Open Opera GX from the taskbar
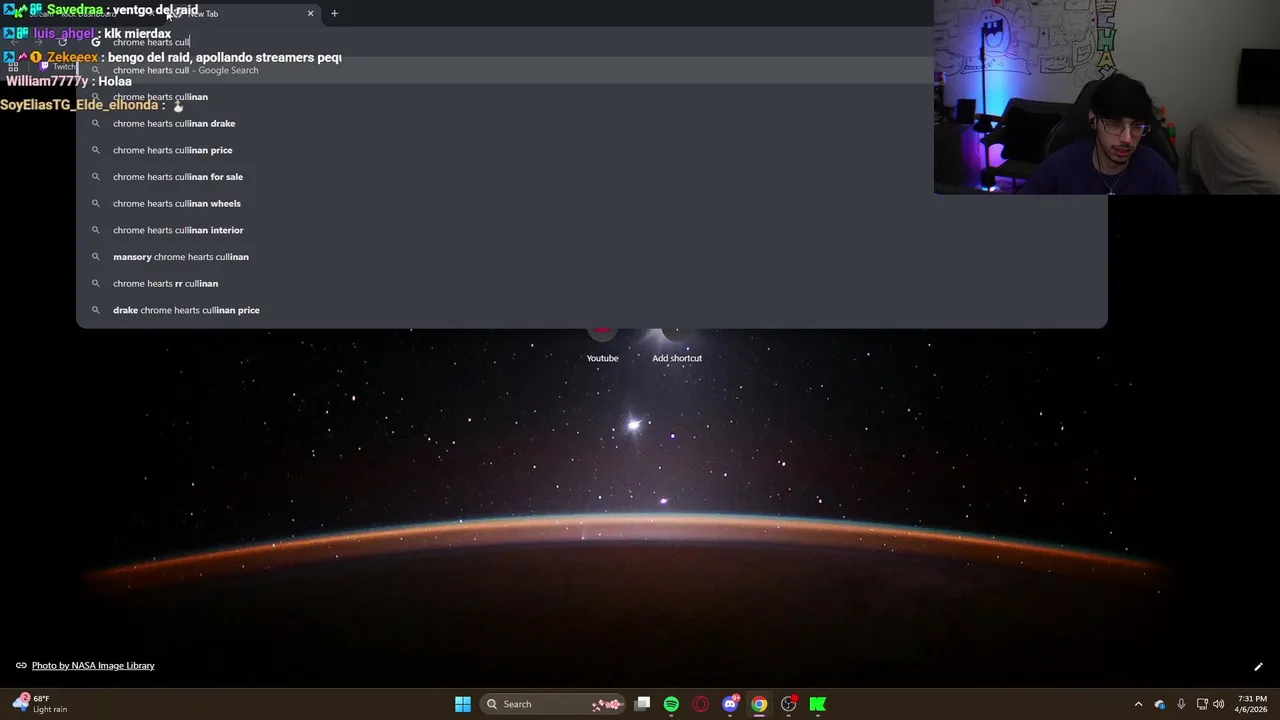Image resolution: width=1280 pixels, height=720 pixels. pos(700,704)
